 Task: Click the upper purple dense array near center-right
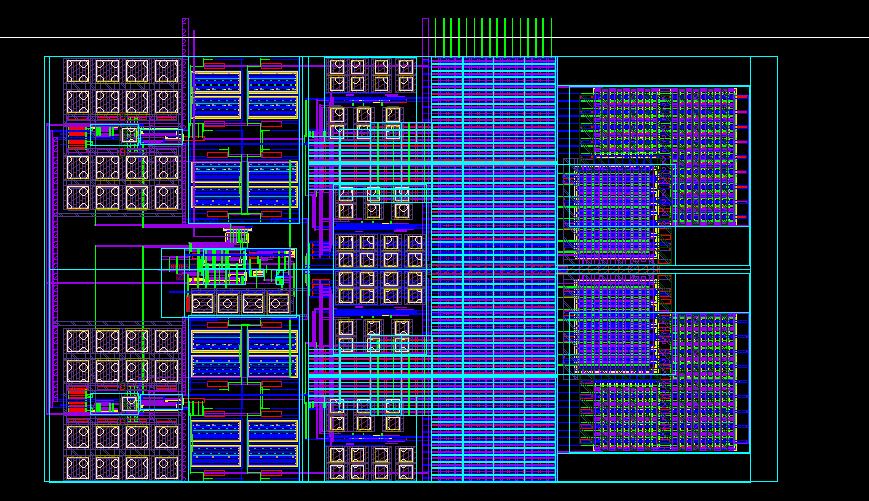(615, 210)
